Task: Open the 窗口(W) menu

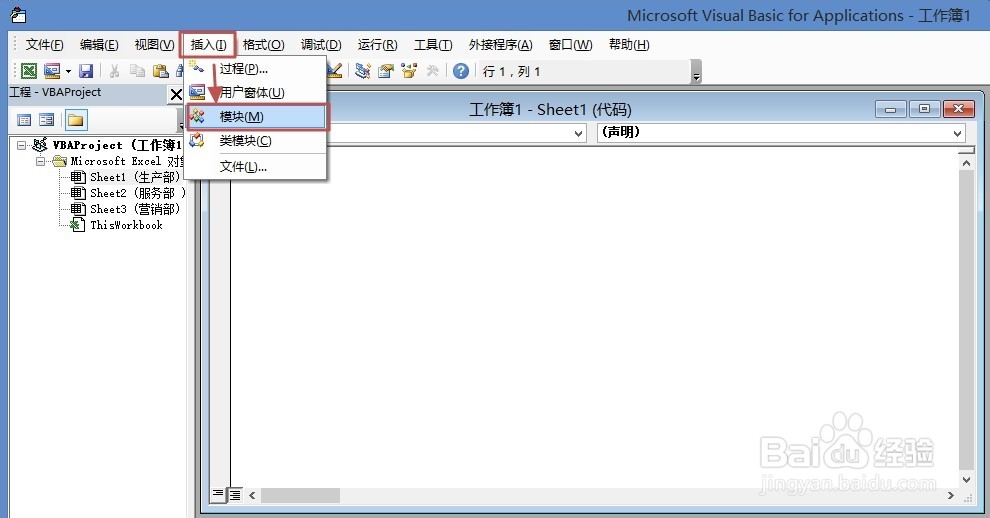Action: pyautogui.click(x=570, y=45)
